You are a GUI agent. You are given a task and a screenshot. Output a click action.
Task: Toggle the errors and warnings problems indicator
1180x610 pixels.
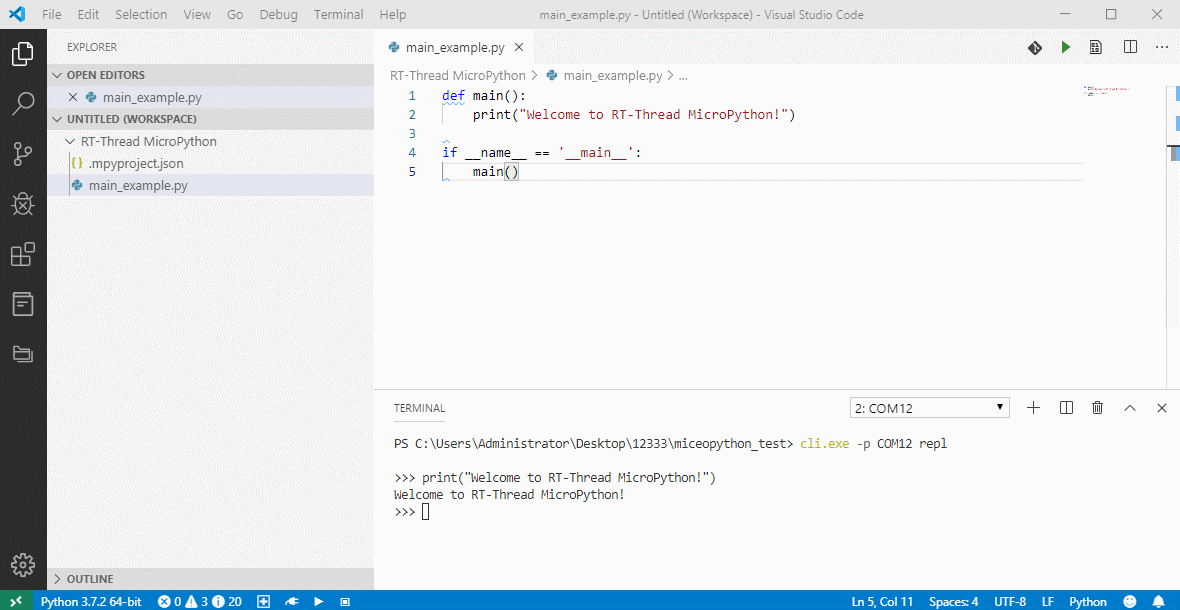click(200, 601)
